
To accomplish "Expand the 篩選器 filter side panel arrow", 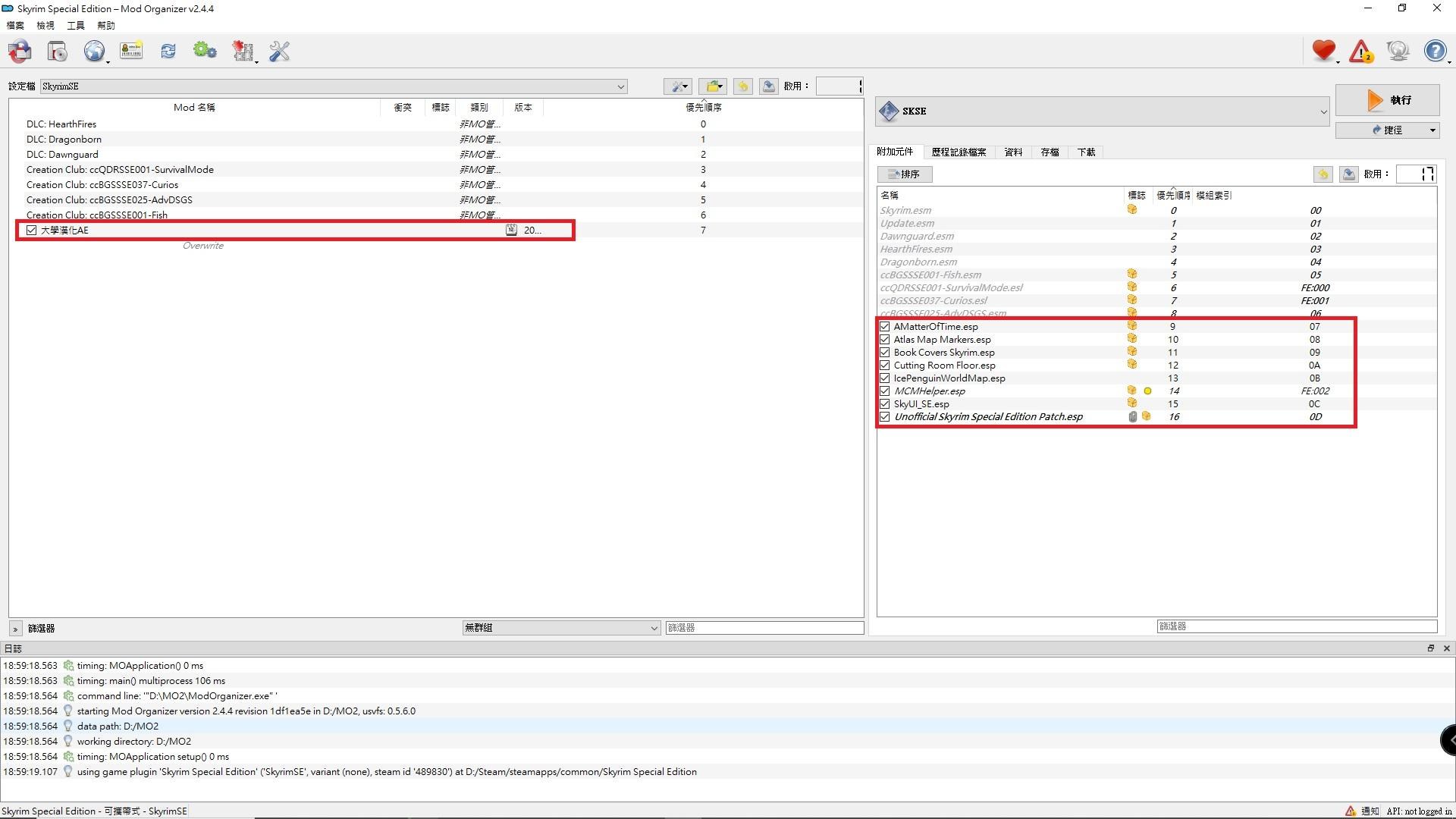I will coord(14,629).
